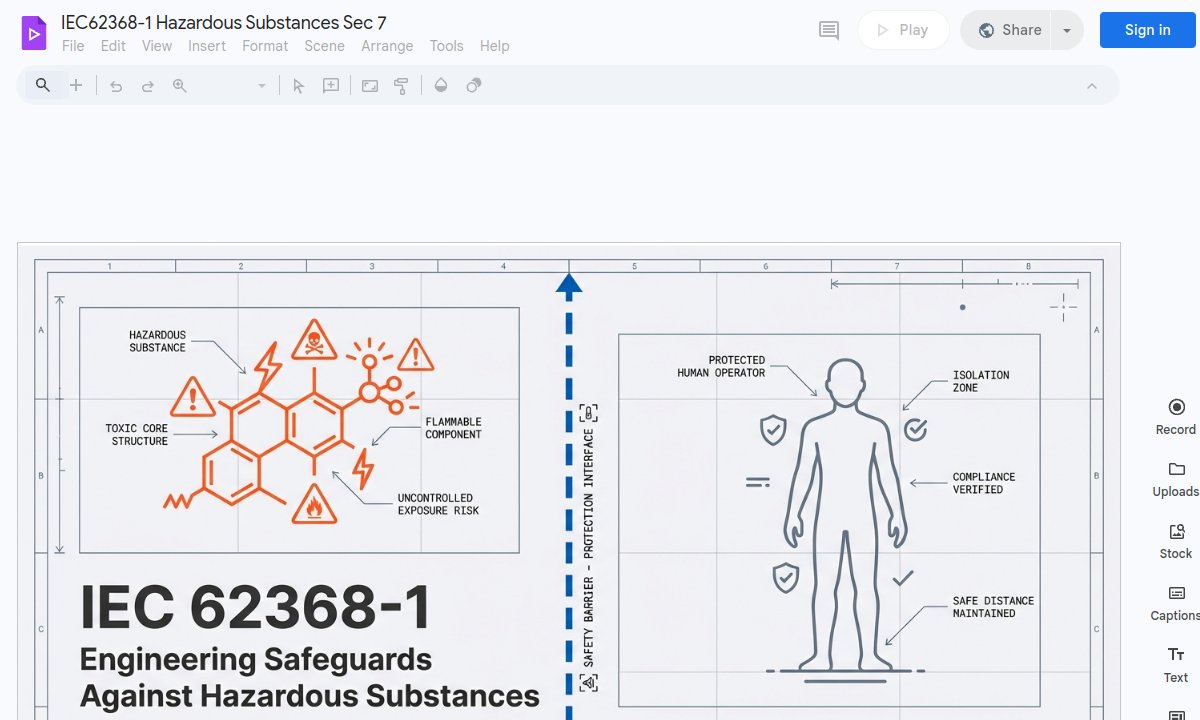This screenshot has width=1200, height=720.
Task: Open Stock media panel
Action: [x=1175, y=540]
